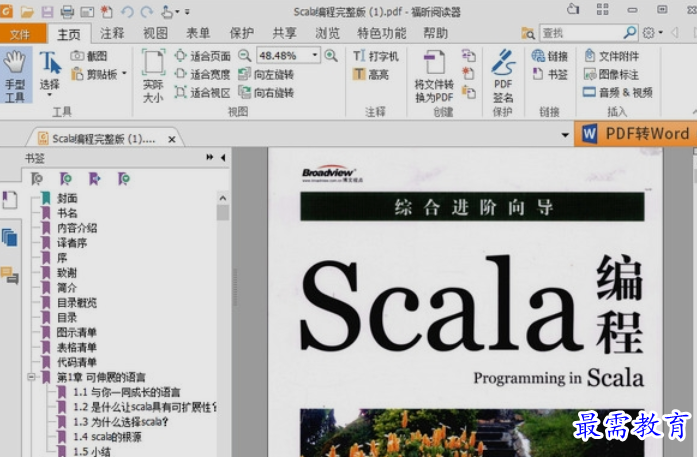Select the Typewriter (打字机) tool

click(376, 56)
